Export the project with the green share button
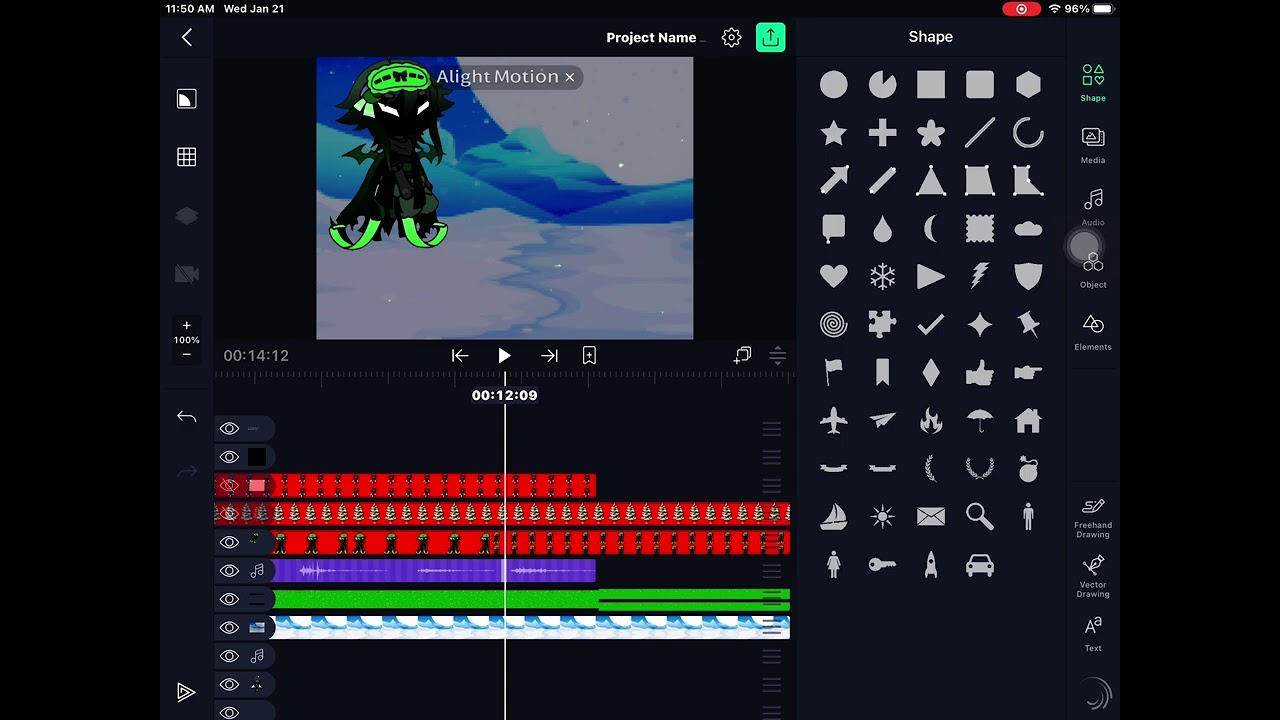This screenshot has height=720, width=1280. tap(770, 37)
